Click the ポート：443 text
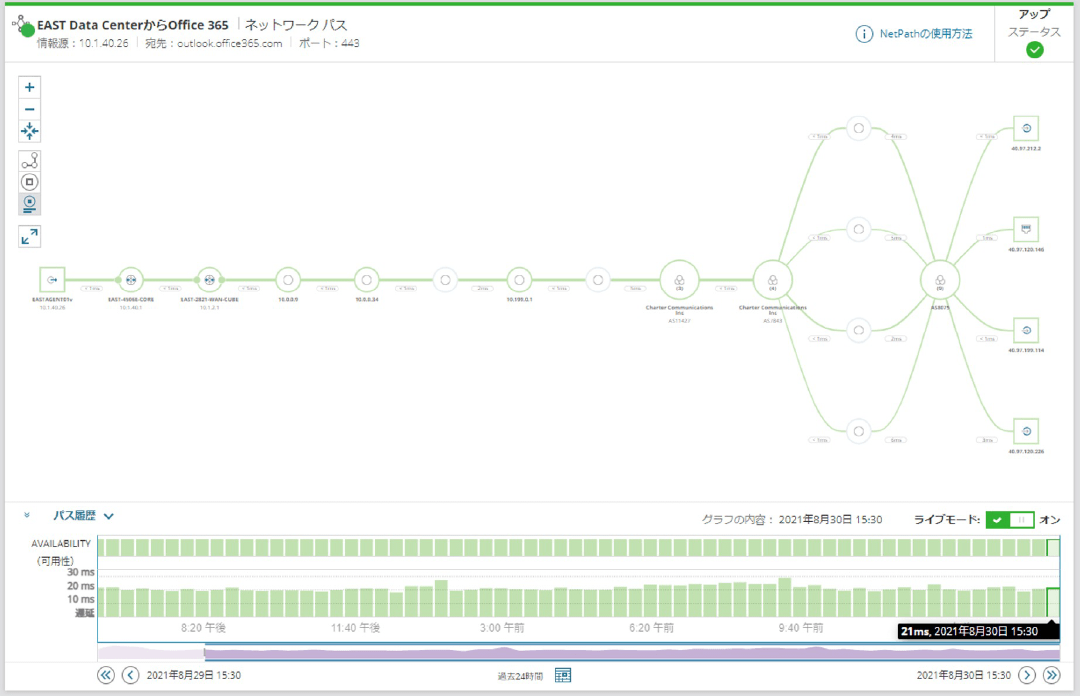 pos(329,43)
